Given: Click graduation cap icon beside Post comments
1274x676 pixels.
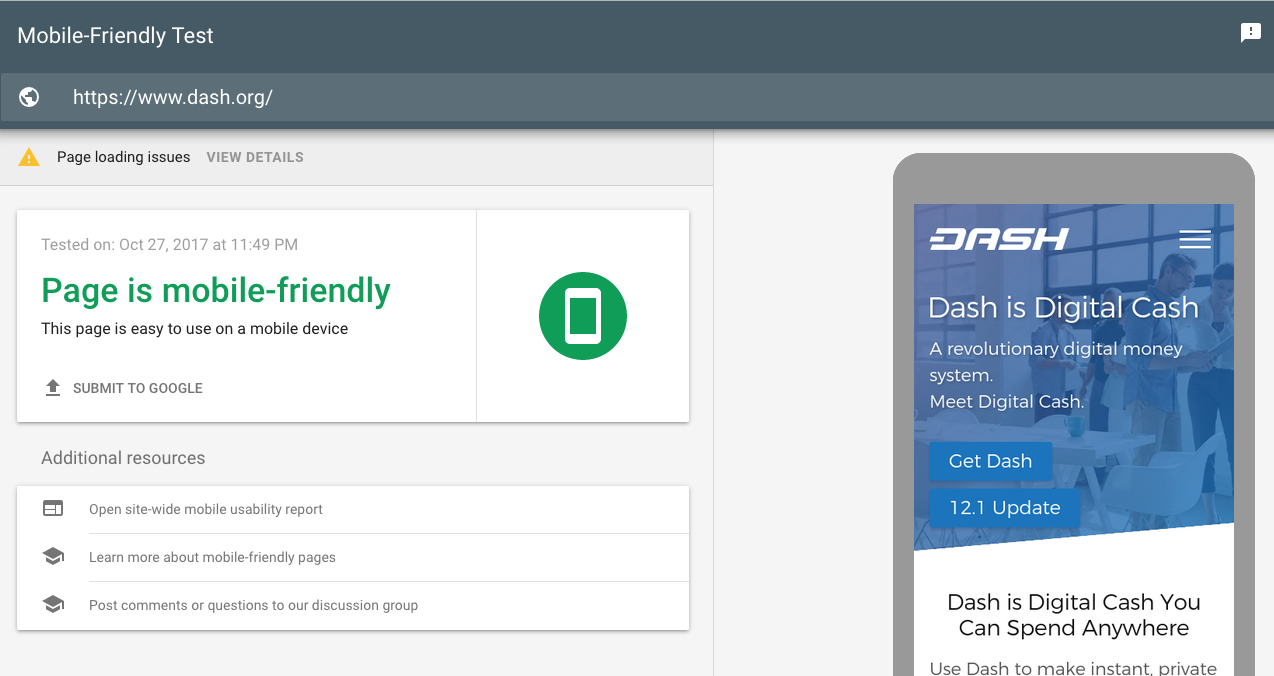Looking at the screenshot, I should [x=53, y=605].
